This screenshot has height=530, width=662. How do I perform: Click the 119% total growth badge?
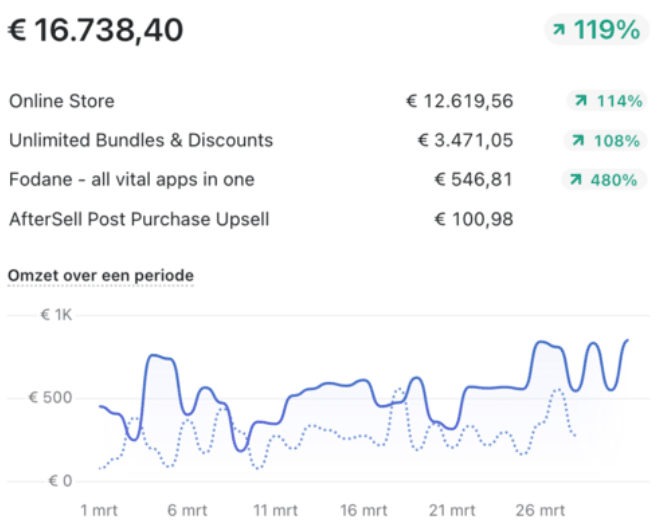coord(597,30)
